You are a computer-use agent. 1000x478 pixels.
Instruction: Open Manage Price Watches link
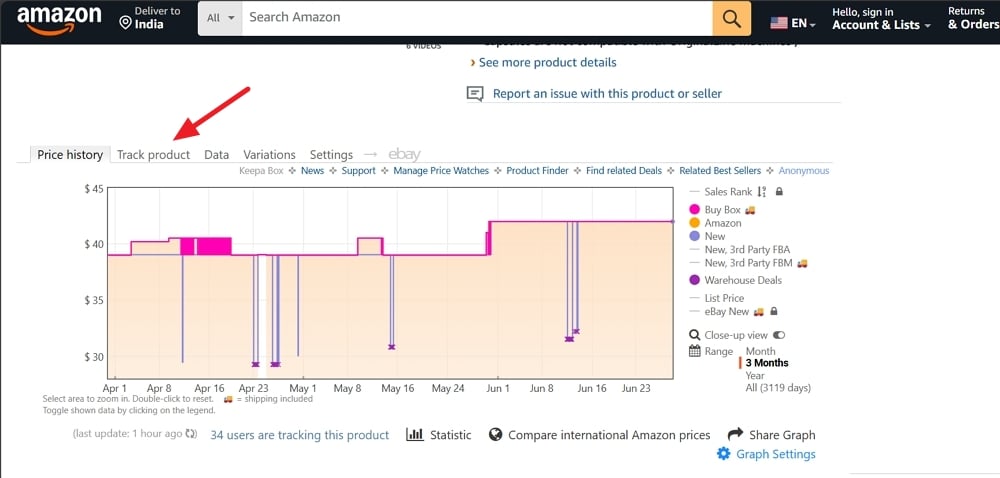pyautogui.click(x=441, y=171)
